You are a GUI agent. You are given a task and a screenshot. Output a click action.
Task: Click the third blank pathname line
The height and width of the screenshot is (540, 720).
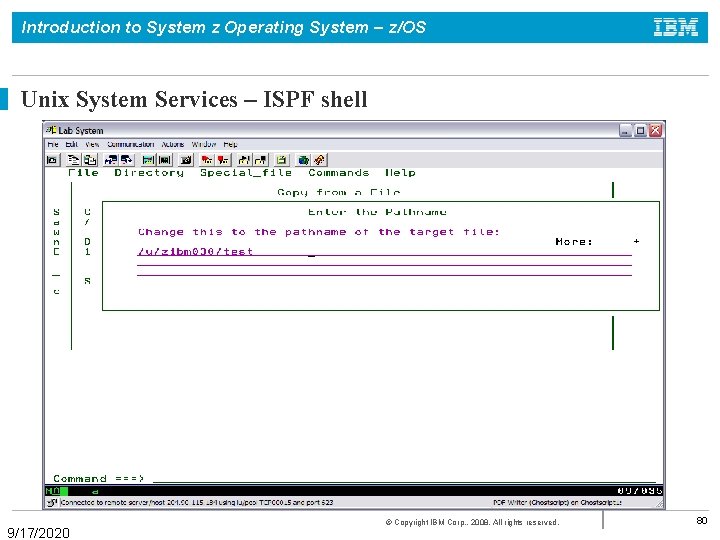384,272
